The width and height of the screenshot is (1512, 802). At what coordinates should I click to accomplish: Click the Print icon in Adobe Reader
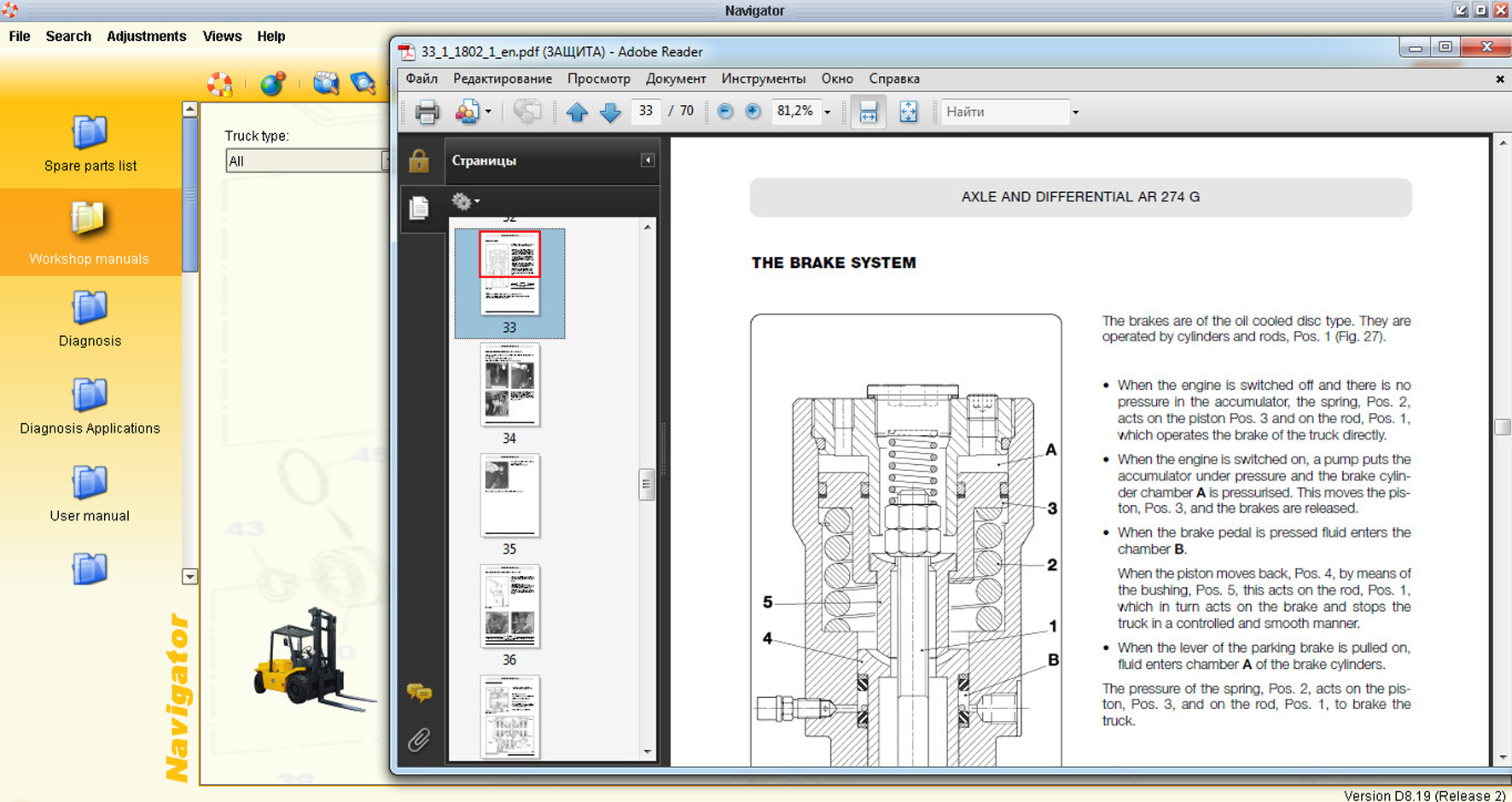pos(427,112)
